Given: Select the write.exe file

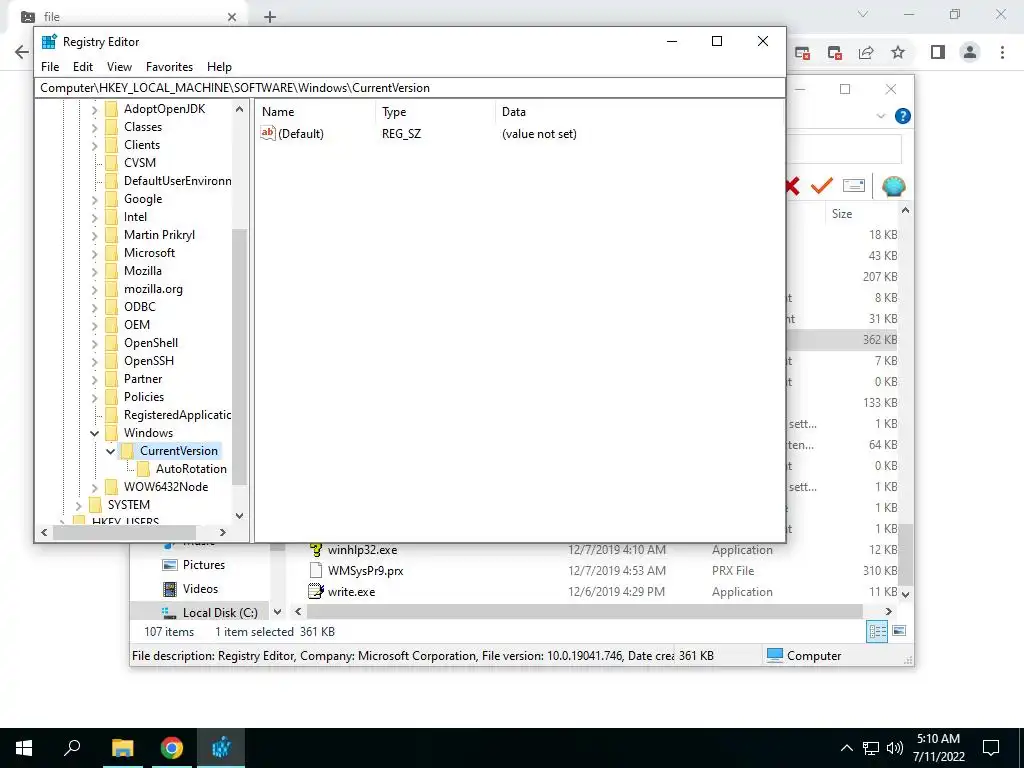Looking at the screenshot, I should click(351, 592).
